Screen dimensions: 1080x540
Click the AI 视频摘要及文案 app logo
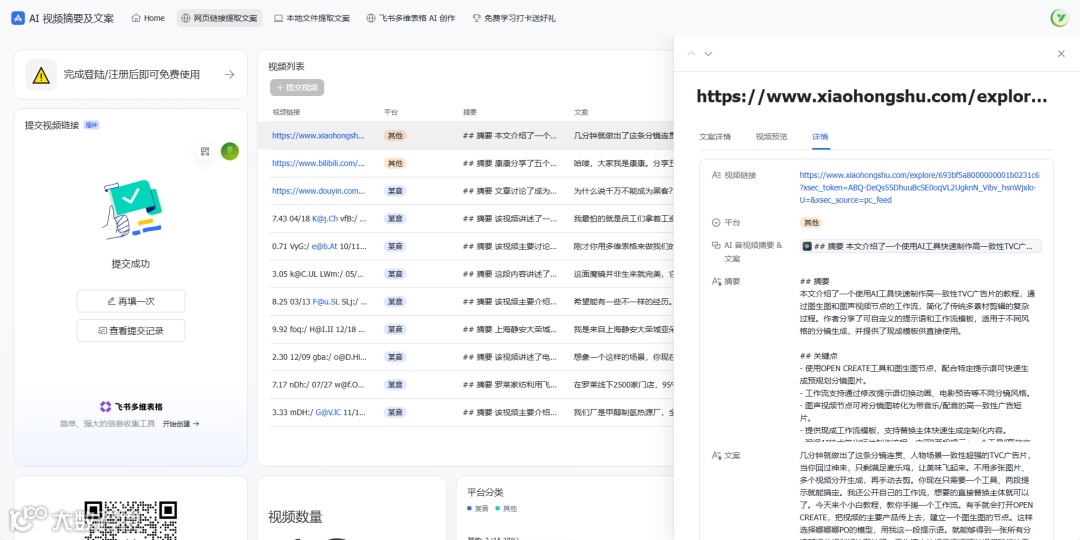[x=18, y=18]
